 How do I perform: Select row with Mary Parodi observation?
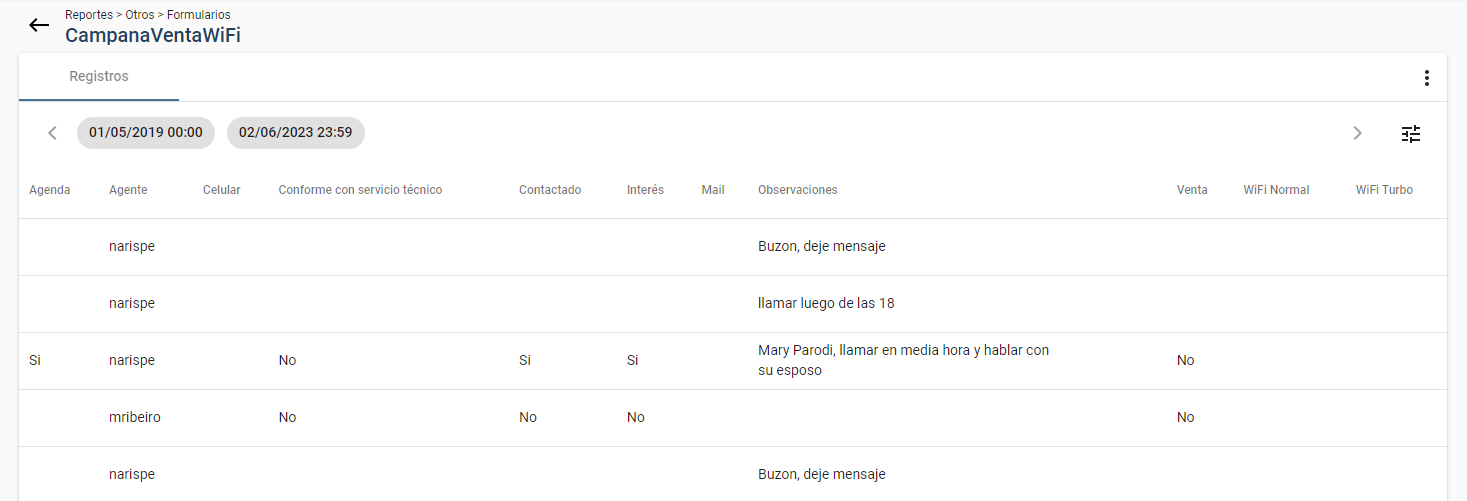click(x=733, y=361)
